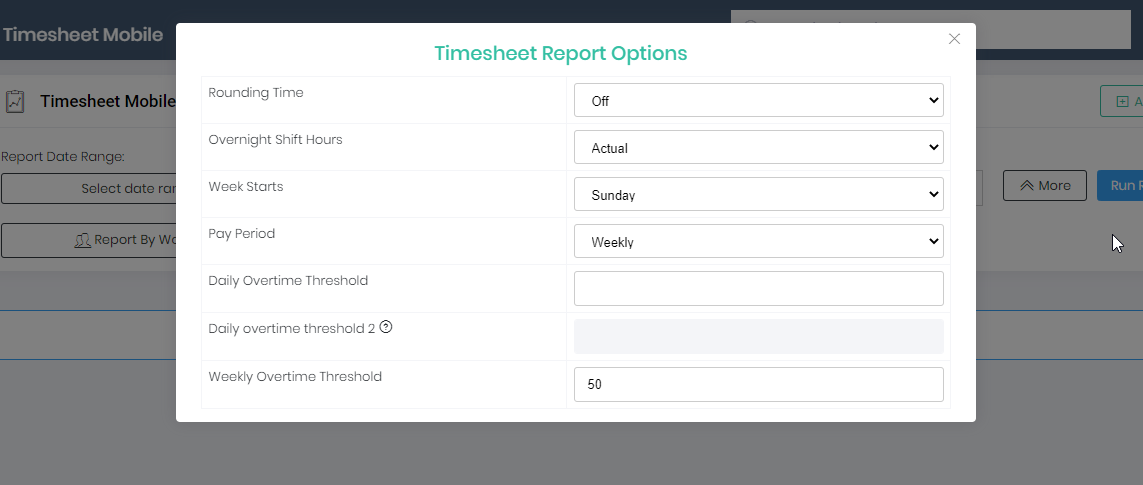Click the Timesheet Mobile logo in header
Image resolution: width=1143 pixels, height=485 pixels.
pos(82,34)
